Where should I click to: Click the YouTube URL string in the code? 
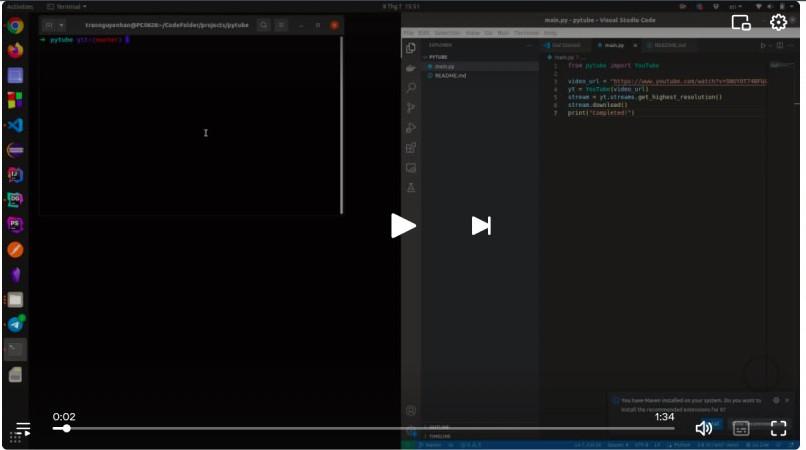688,81
